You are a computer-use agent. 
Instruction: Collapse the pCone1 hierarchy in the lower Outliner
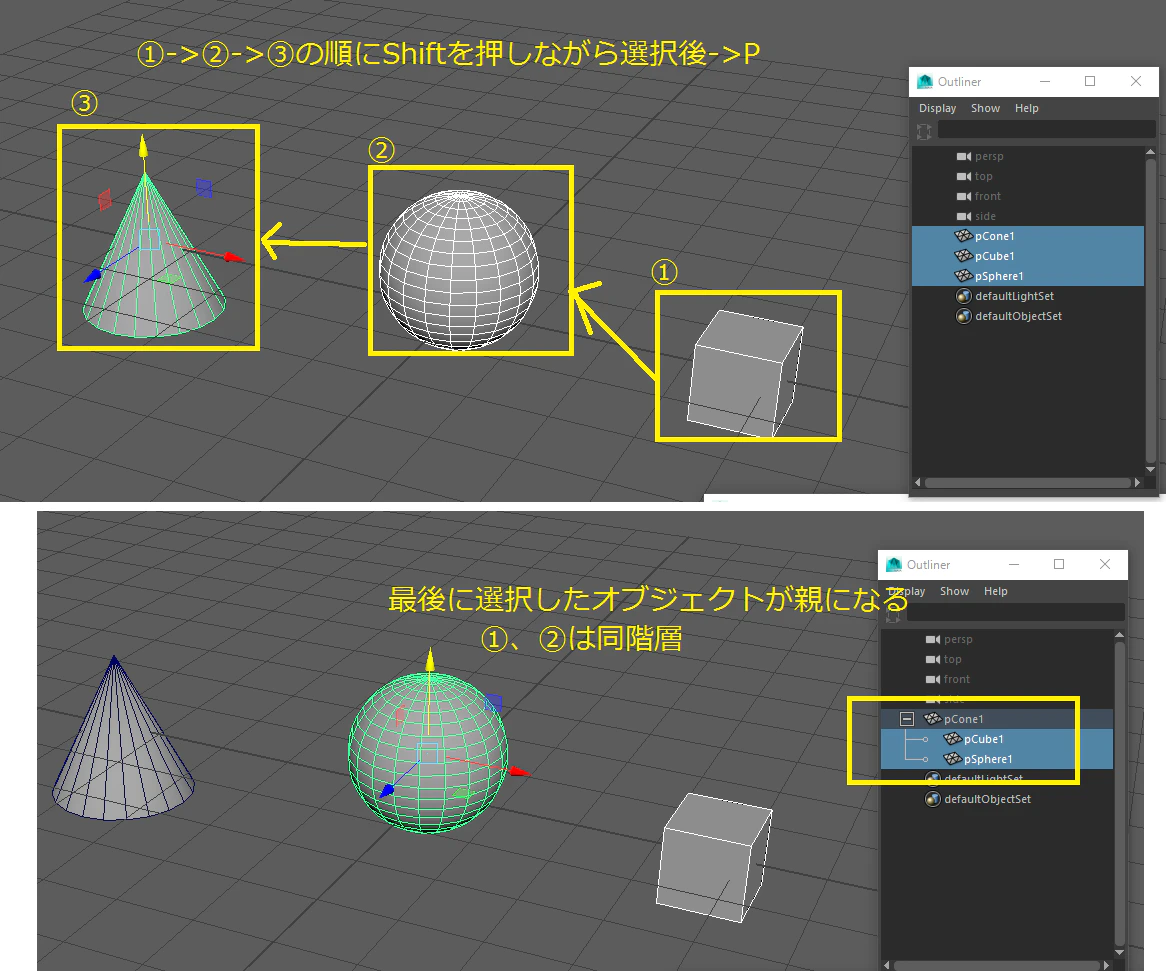point(906,719)
